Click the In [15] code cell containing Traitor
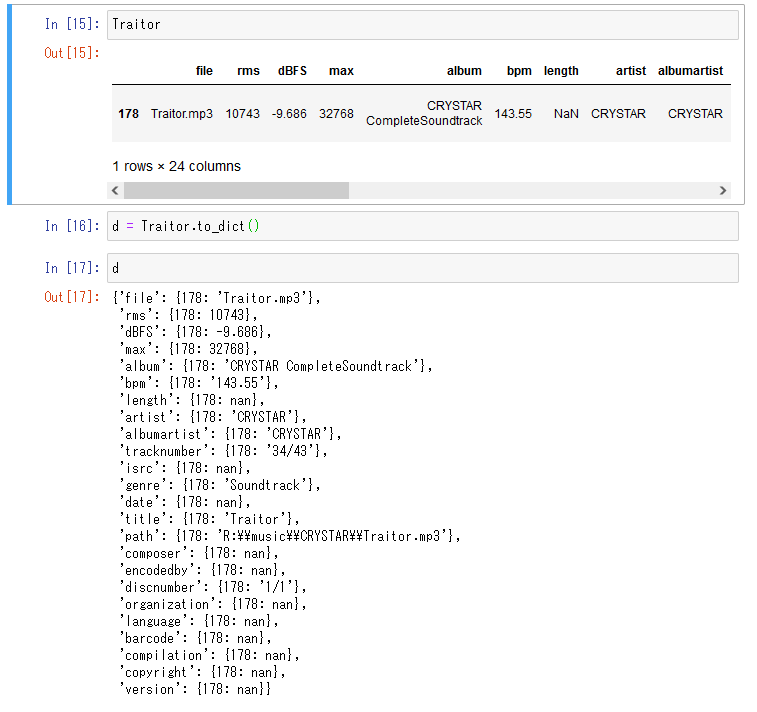The width and height of the screenshot is (757, 712). point(422,25)
